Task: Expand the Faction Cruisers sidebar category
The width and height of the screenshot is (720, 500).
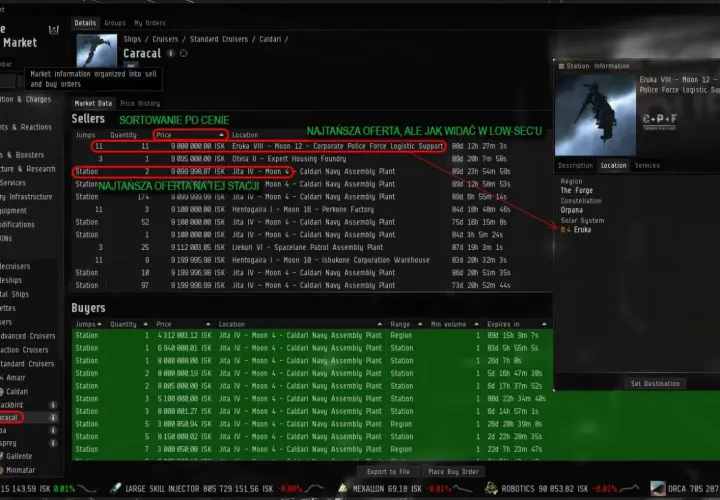Action: click(x=24, y=350)
